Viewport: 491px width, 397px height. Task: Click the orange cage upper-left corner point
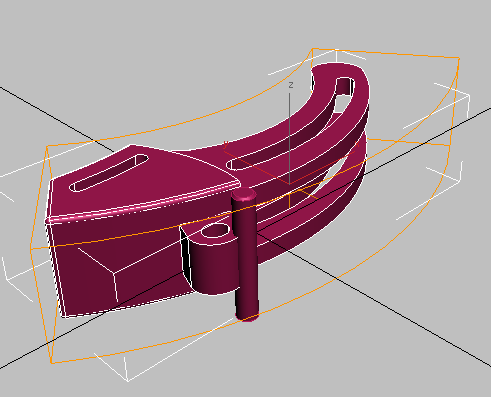47,146
